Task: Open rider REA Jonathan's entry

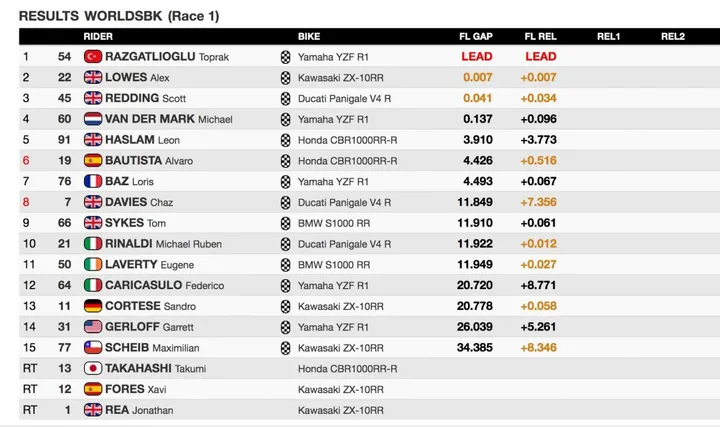Action: (x=139, y=410)
